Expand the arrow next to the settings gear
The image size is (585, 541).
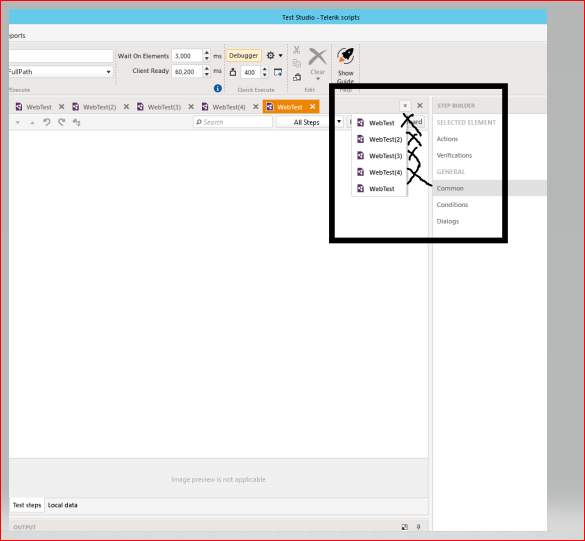pyautogui.click(x=281, y=56)
